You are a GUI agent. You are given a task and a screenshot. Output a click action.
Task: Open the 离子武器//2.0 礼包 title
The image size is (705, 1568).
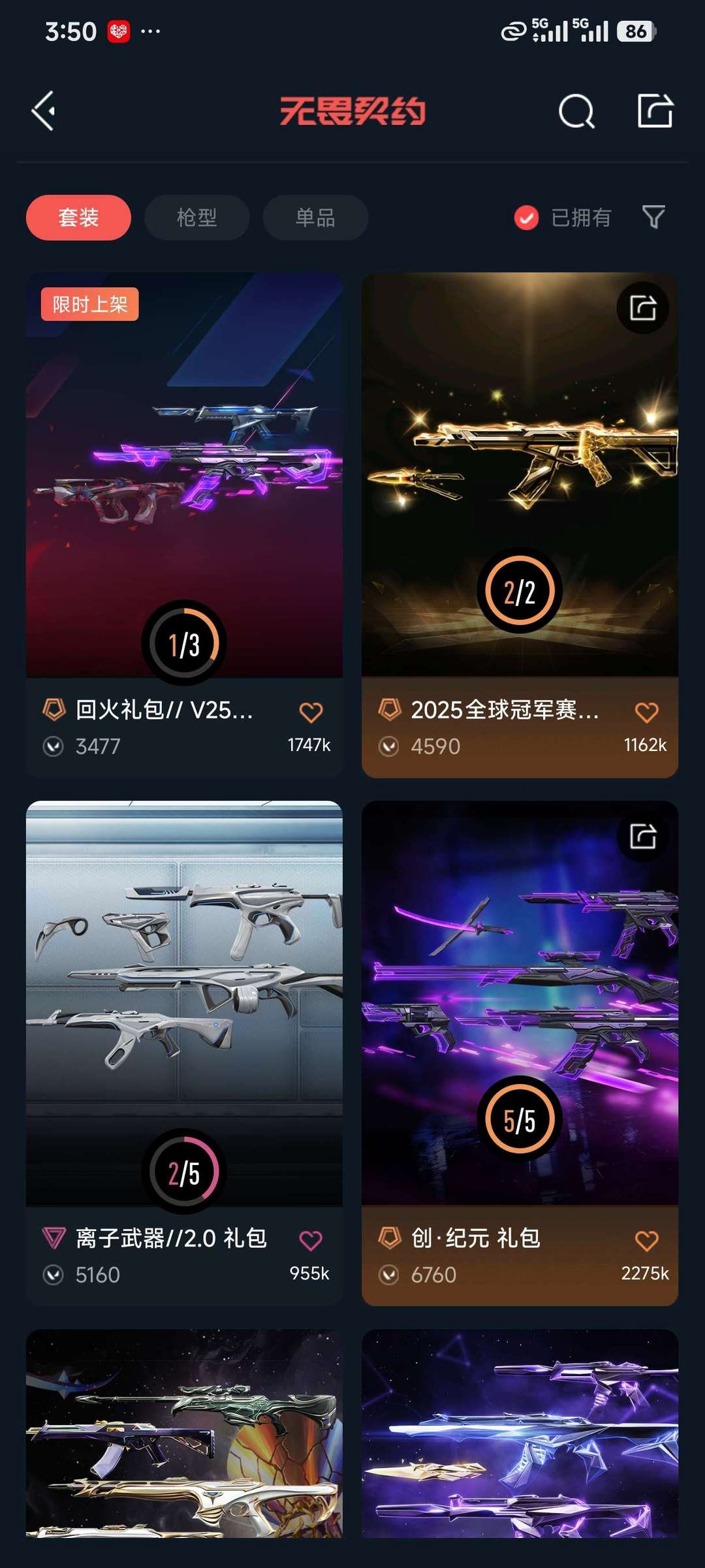pyautogui.click(x=171, y=1238)
